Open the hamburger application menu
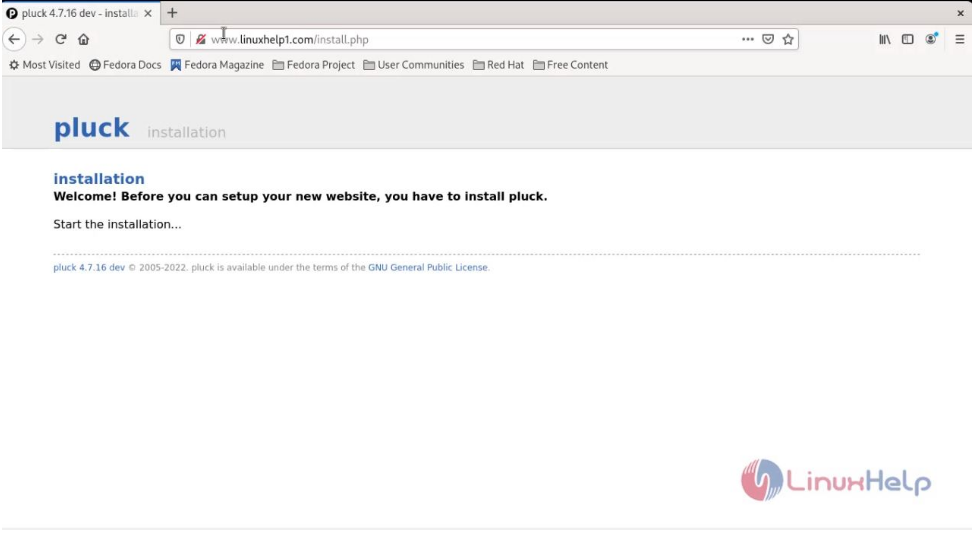This screenshot has width=972, height=540. point(960,39)
